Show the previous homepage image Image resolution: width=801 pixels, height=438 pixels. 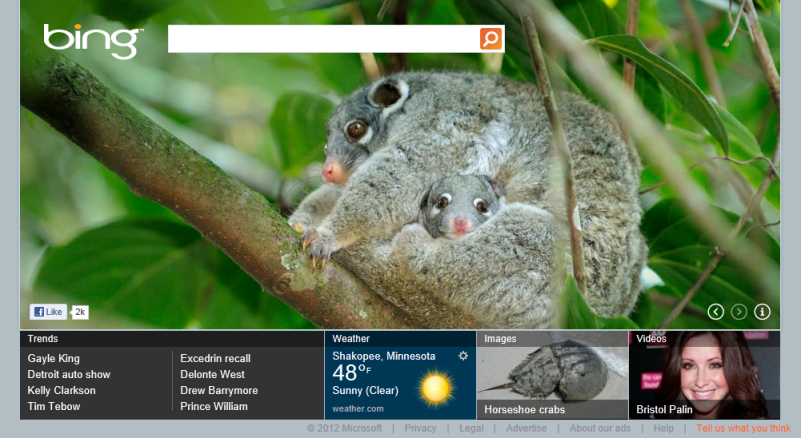tap(716, 312)
